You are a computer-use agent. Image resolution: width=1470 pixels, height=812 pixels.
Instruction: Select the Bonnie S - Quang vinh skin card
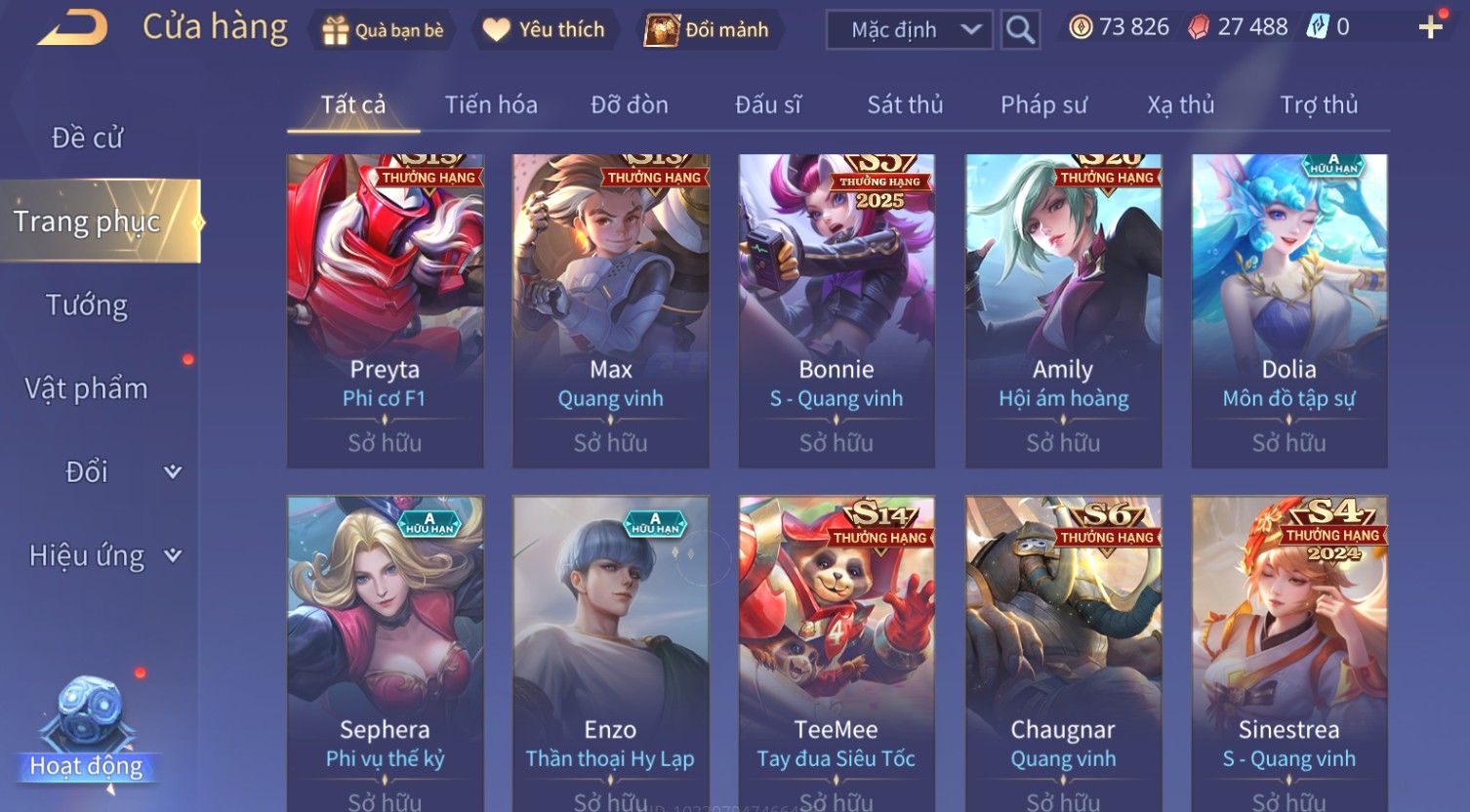coord(837,310)
